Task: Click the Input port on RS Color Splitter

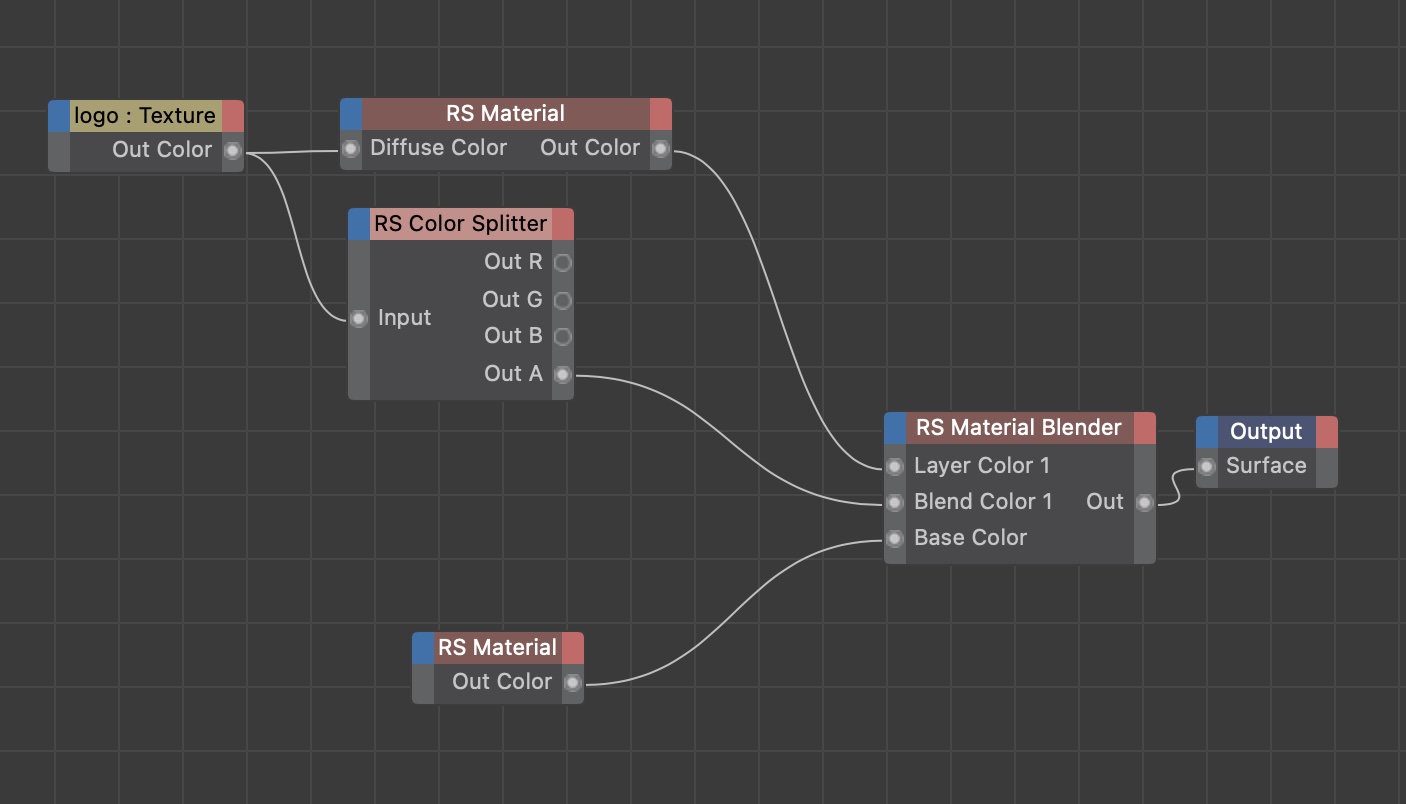Action: coord(359,319)
